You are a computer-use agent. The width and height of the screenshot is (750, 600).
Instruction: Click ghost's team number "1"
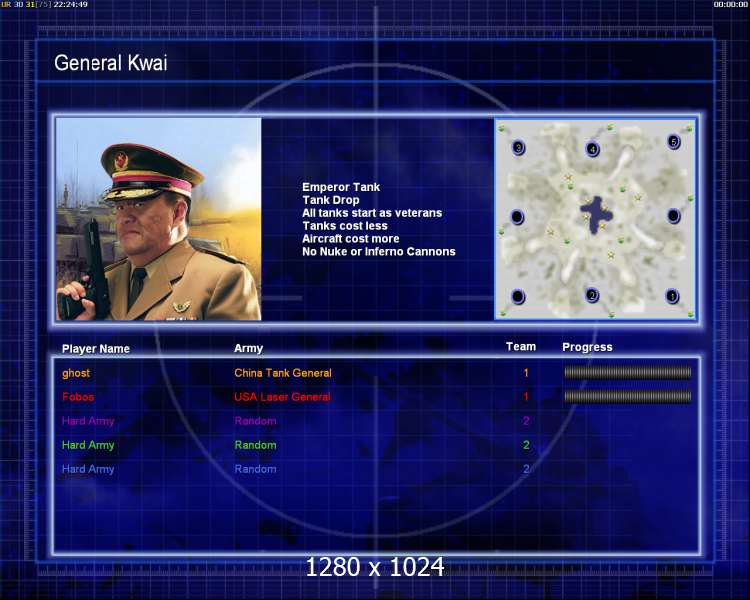(x=526, y=373)
